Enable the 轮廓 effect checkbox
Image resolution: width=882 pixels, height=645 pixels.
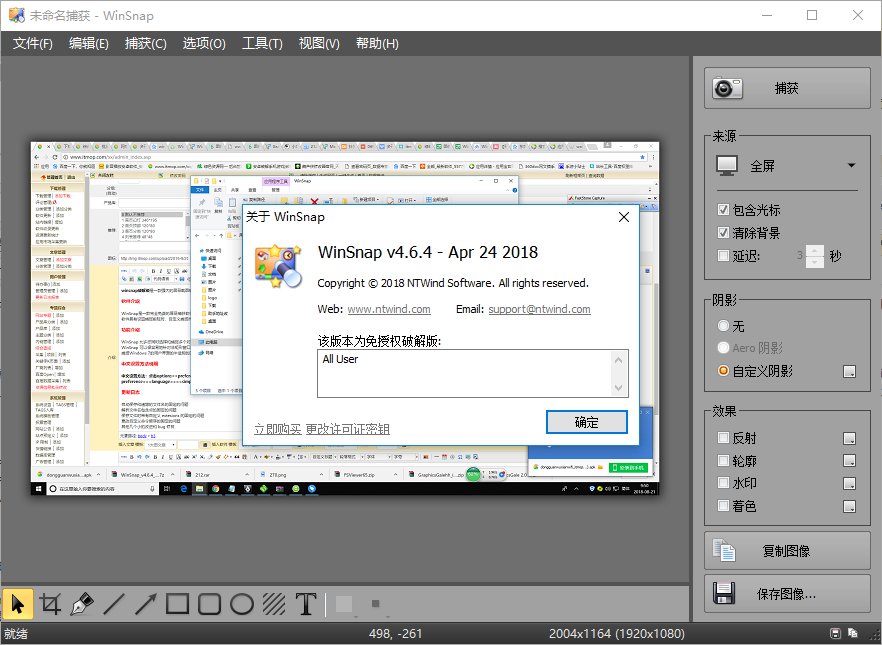[x=723, y=461]
